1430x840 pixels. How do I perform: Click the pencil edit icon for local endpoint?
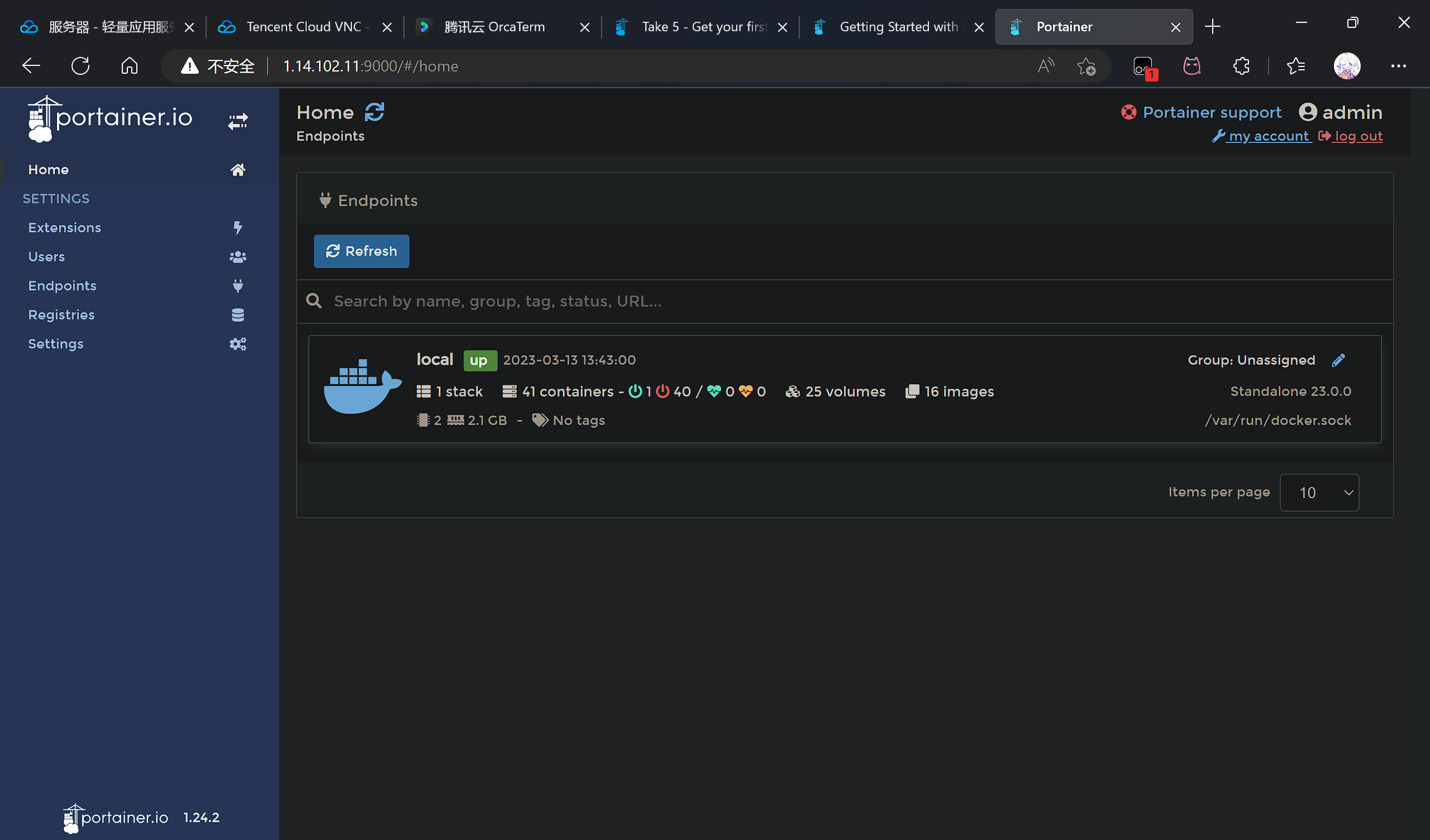[1338, 360]
